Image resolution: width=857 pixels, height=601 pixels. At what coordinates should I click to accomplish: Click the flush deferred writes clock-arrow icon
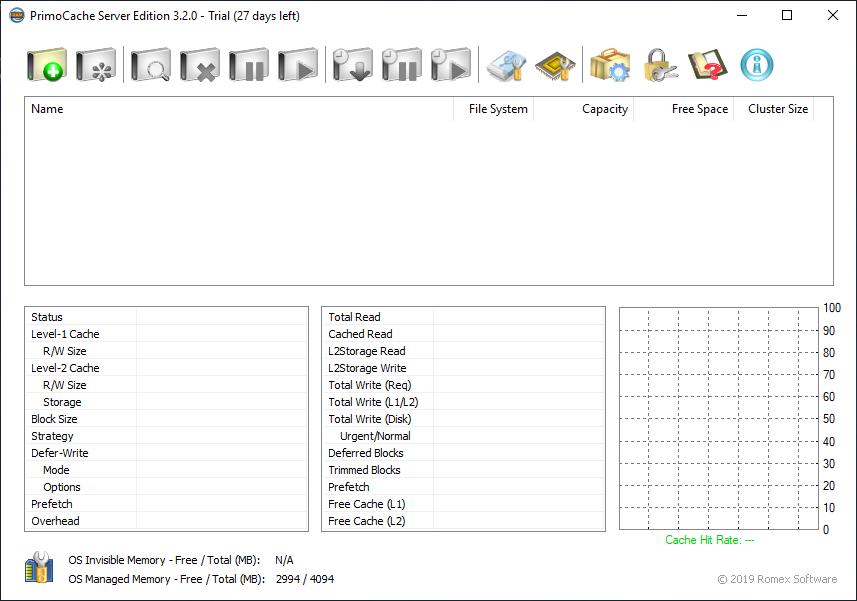(x=352, y=66)
